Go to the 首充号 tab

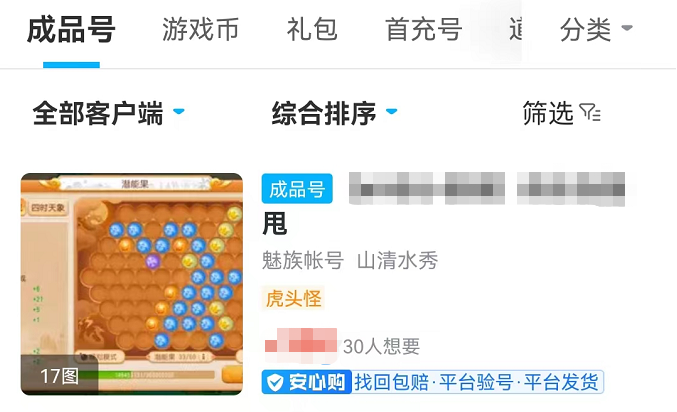point(424,30)
